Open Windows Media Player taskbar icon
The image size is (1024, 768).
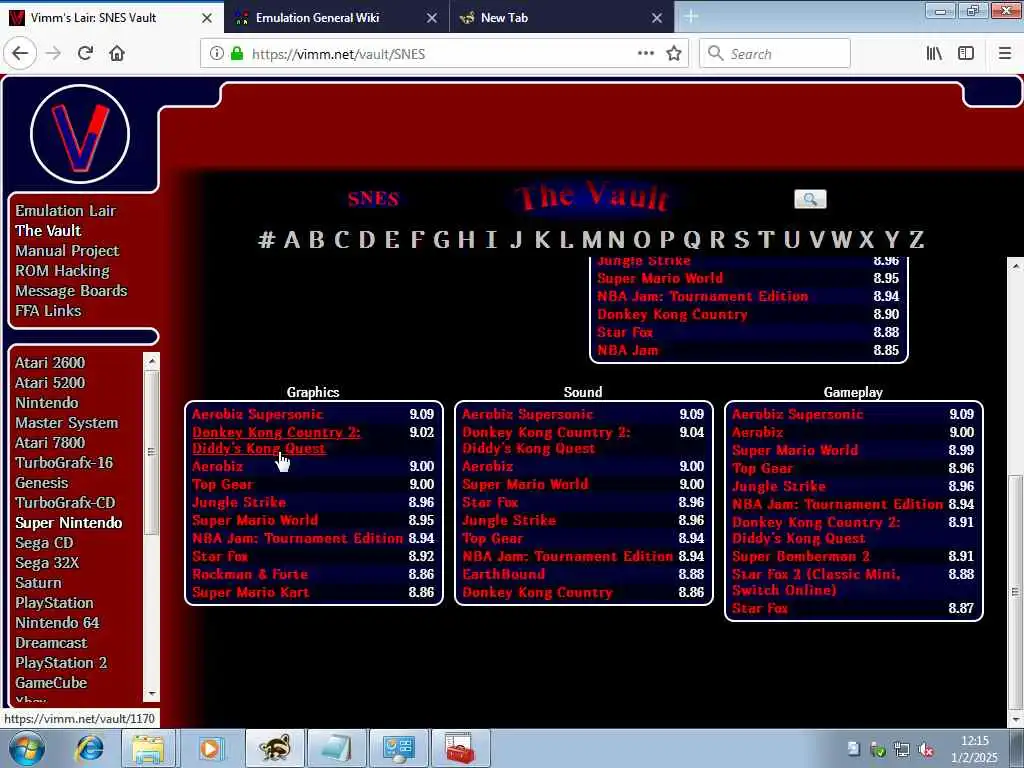tap(210, 748)
